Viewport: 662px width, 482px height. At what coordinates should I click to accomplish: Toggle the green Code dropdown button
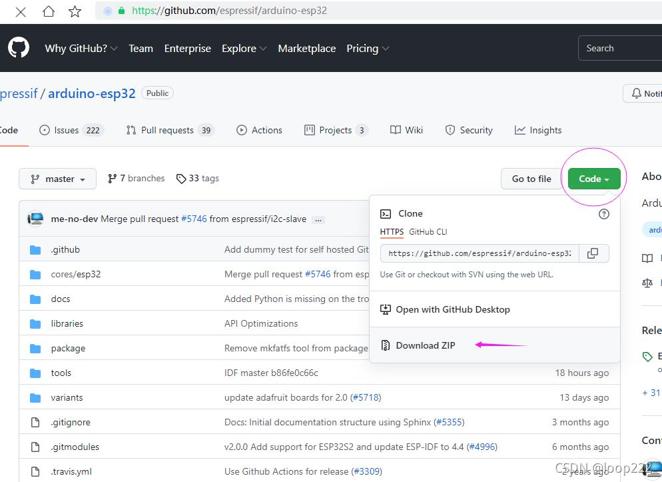(594, 179)
